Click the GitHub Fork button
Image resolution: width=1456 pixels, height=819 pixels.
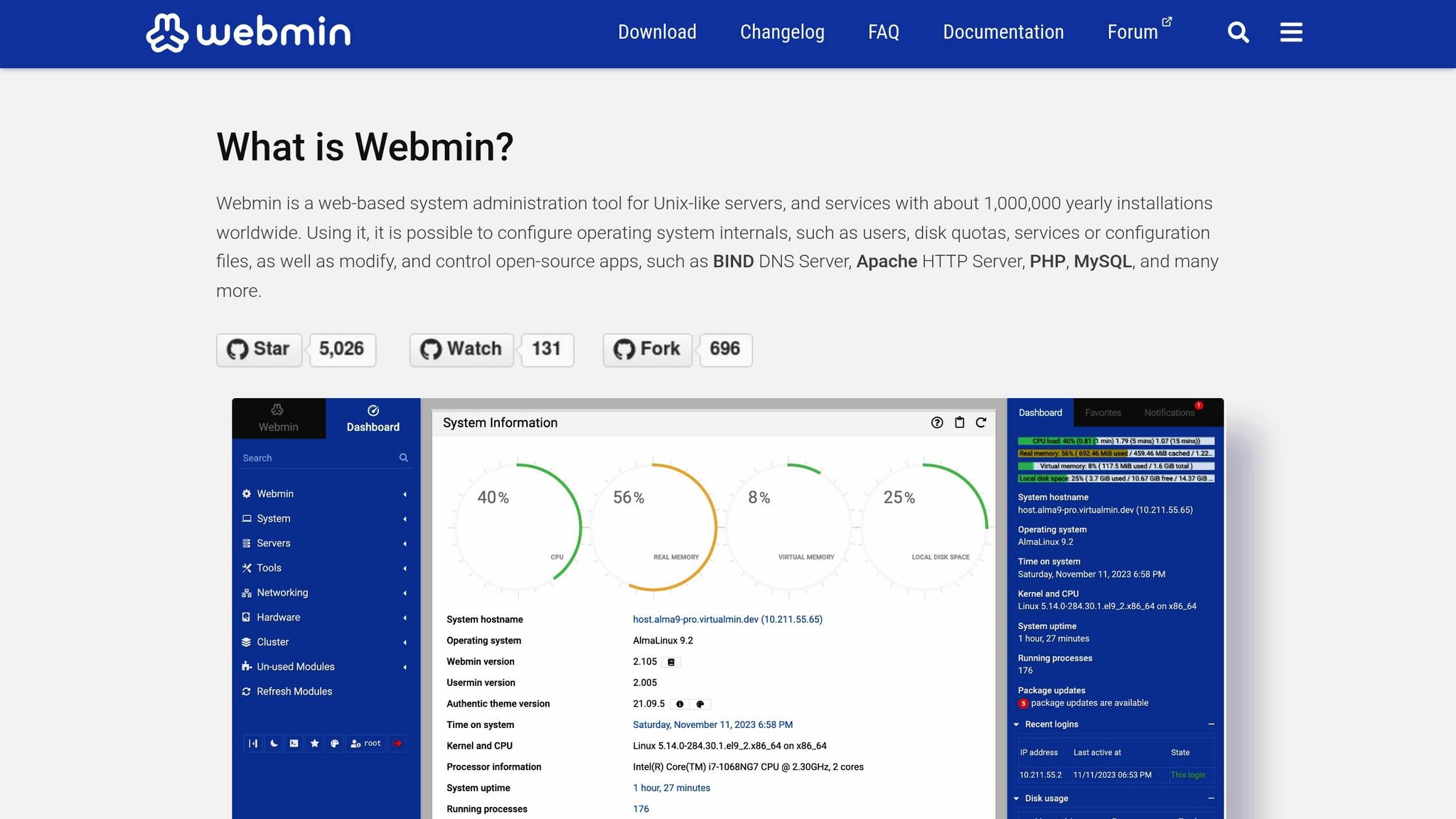pos(648,349)
